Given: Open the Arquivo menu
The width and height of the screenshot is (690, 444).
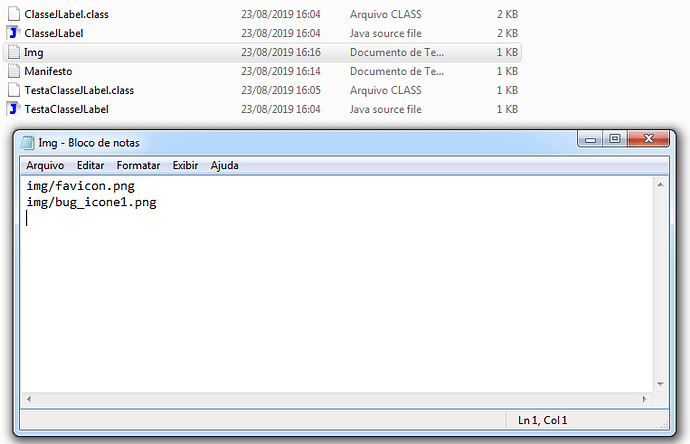Looking at the screenshot, I should [45, 165].
